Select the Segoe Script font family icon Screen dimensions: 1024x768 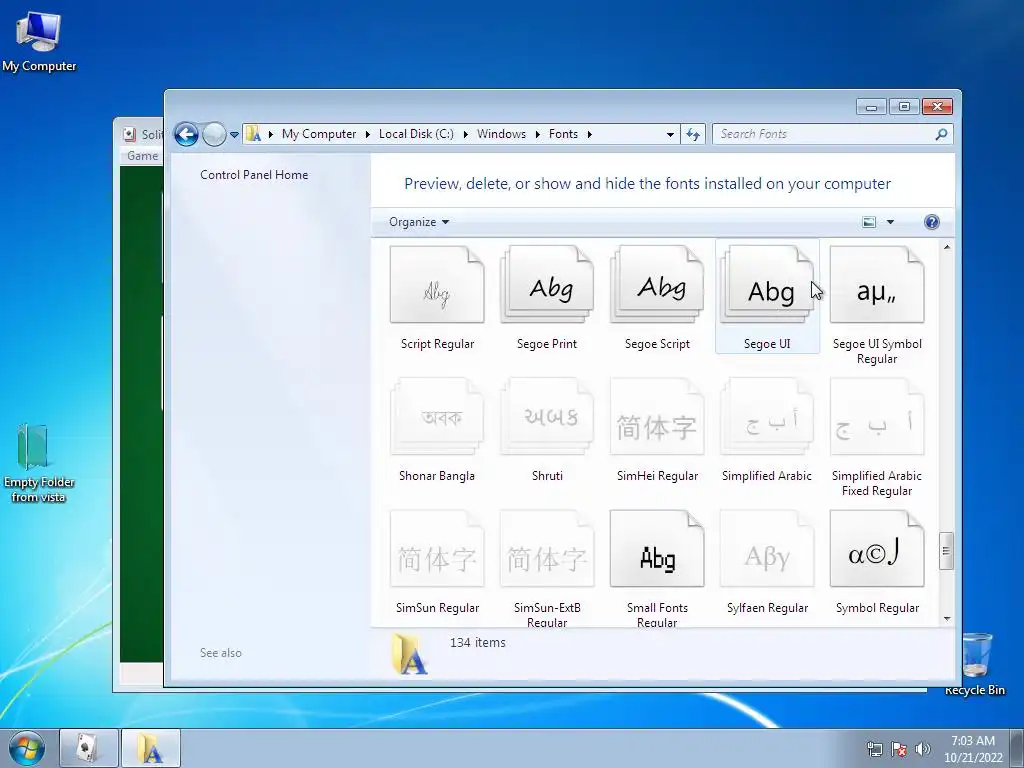[x=657, y=285]
